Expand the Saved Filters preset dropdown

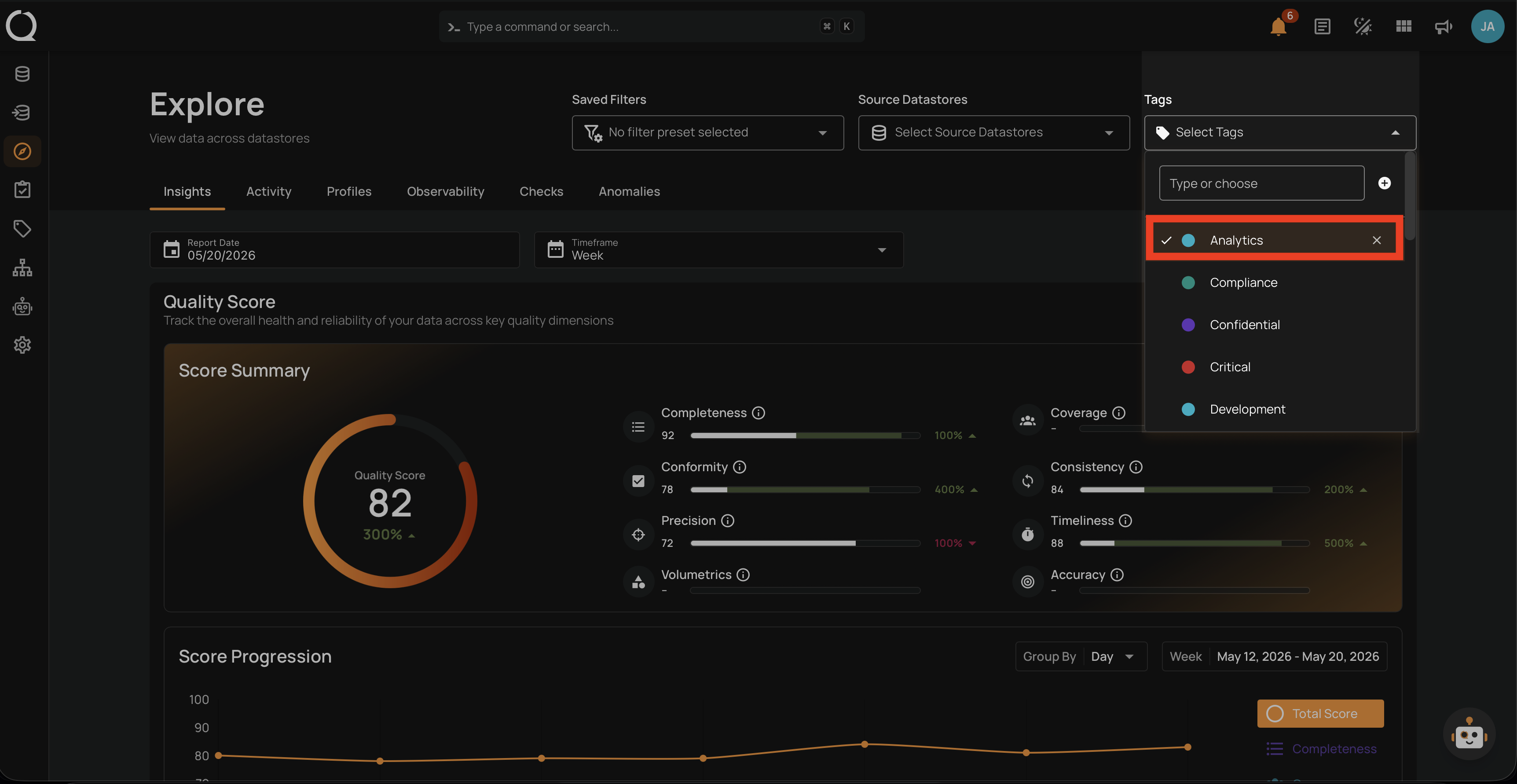click(x=707, y=132)
